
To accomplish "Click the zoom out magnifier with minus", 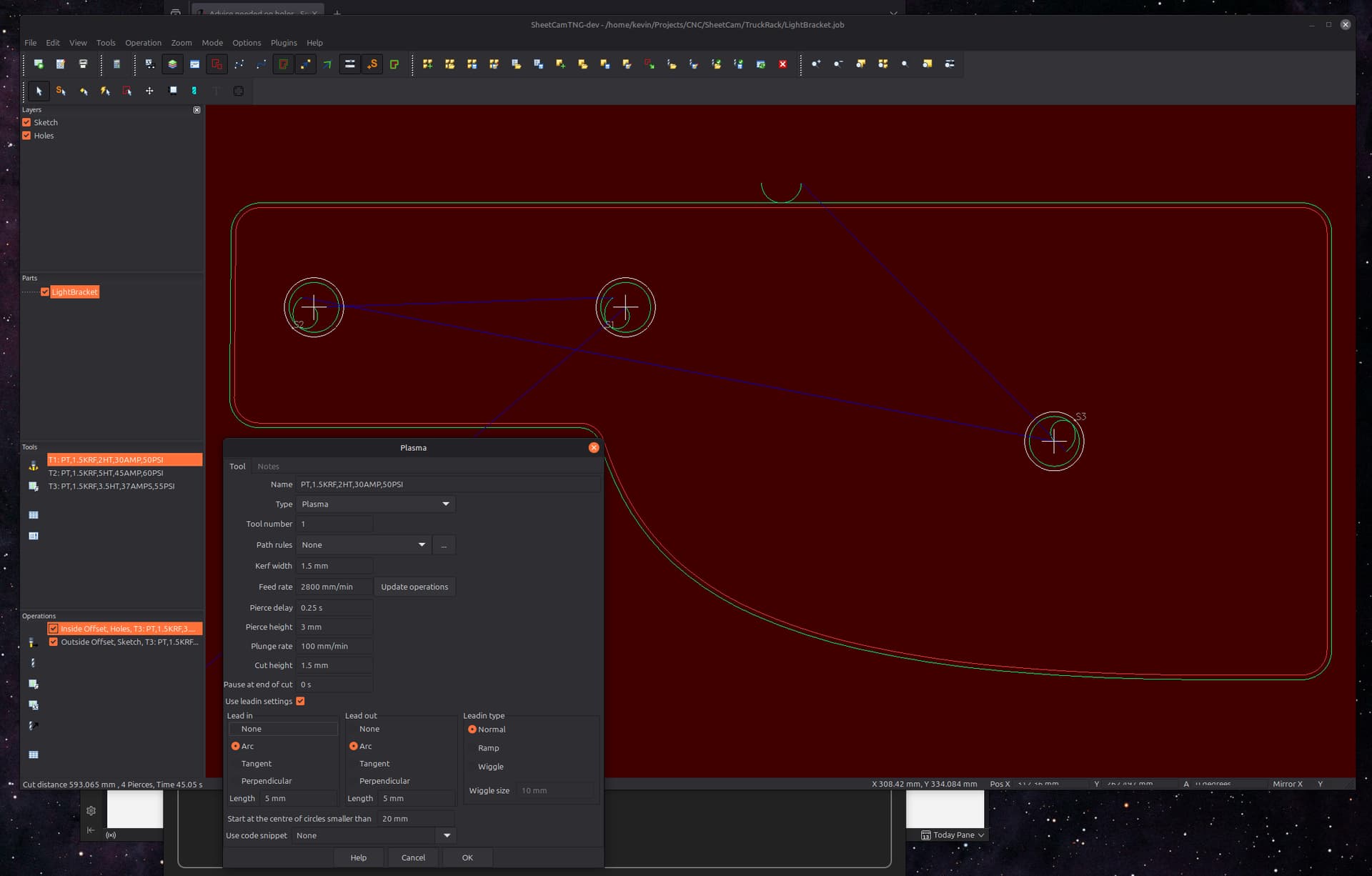I will (838, 64).
